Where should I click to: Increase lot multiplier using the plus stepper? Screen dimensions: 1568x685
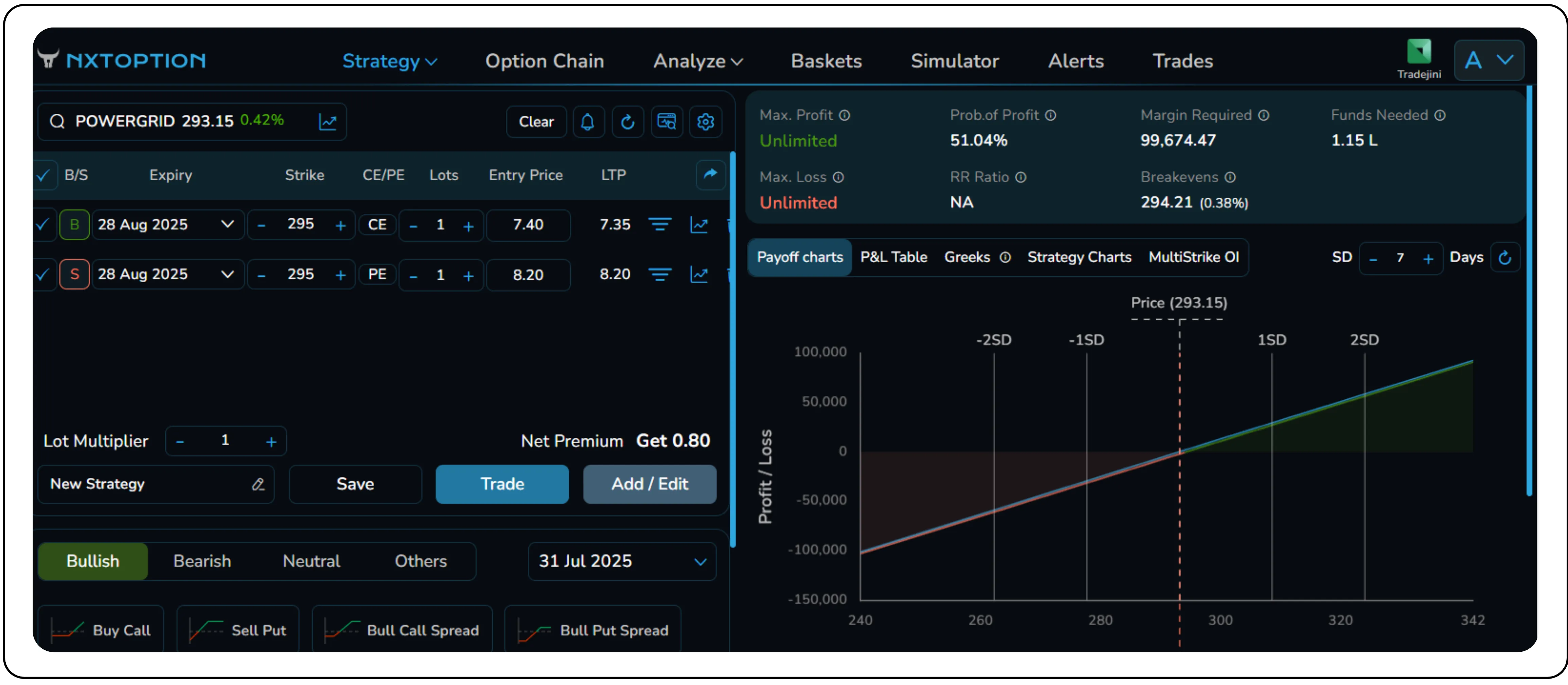coord(271,440)
